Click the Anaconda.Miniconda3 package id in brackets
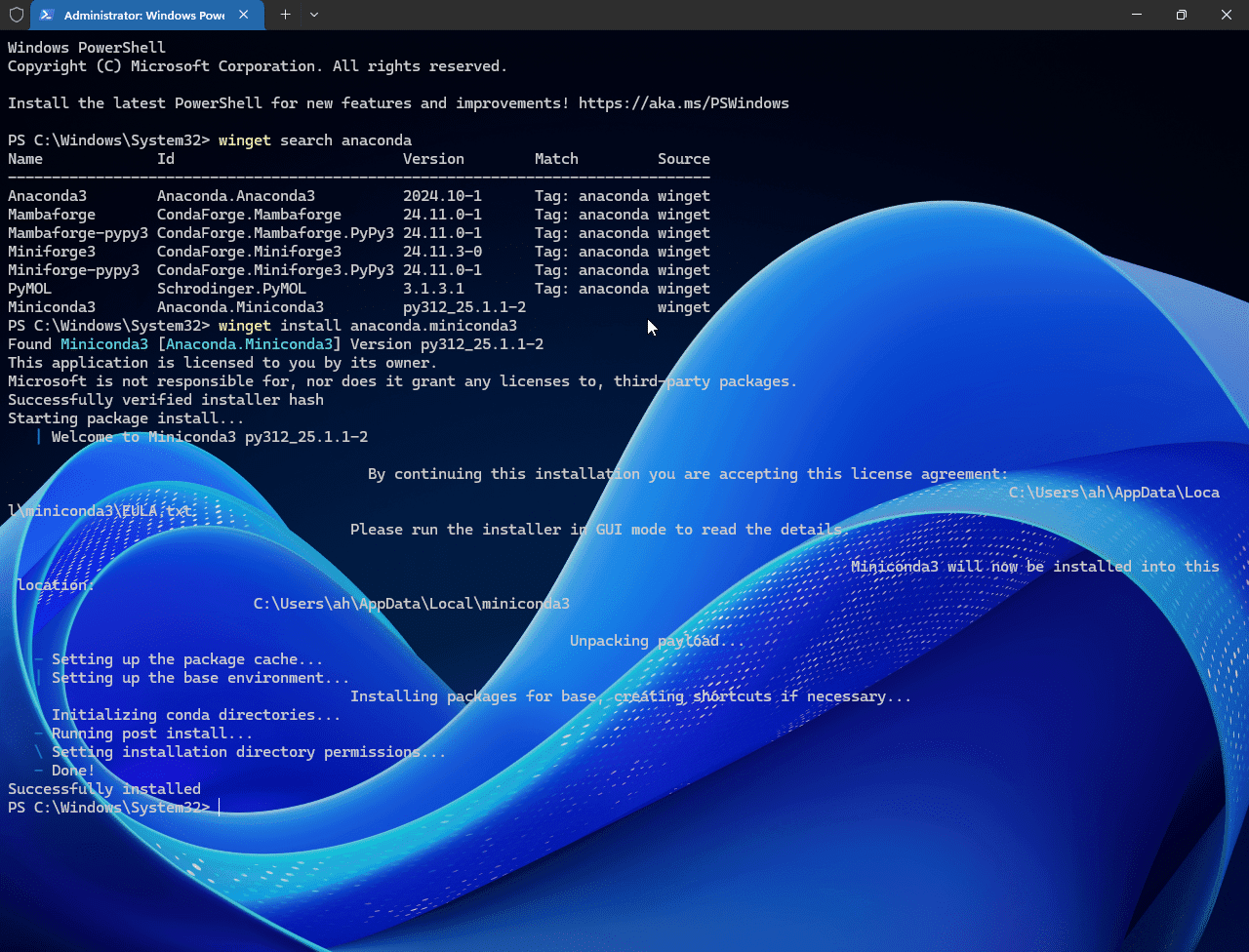 pyautogui.click(x=249, y=343)
